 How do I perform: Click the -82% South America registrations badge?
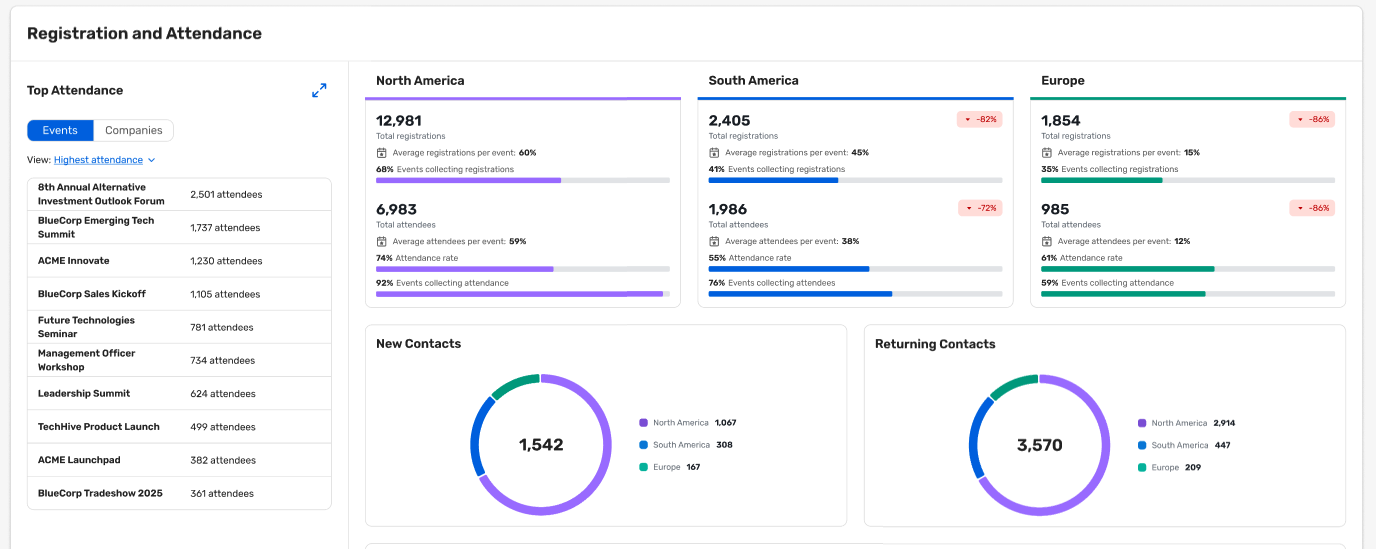979,119
